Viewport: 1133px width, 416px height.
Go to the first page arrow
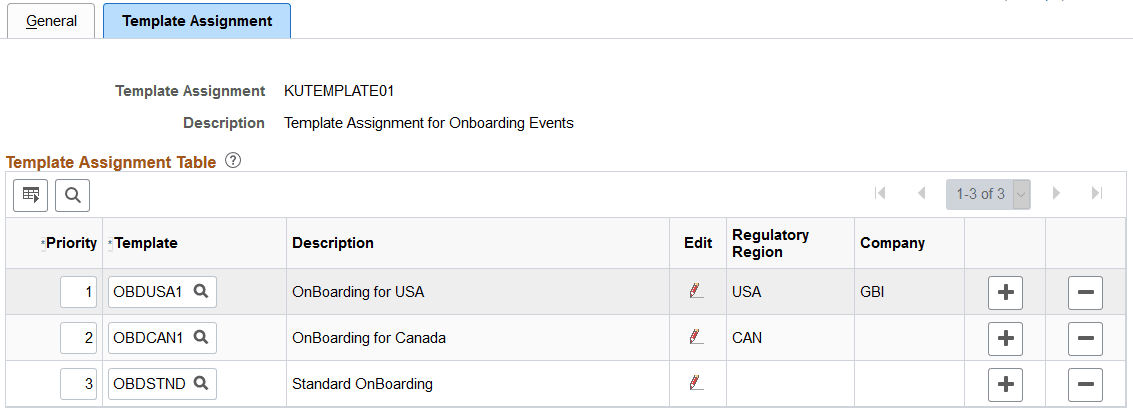pos(880,194)
